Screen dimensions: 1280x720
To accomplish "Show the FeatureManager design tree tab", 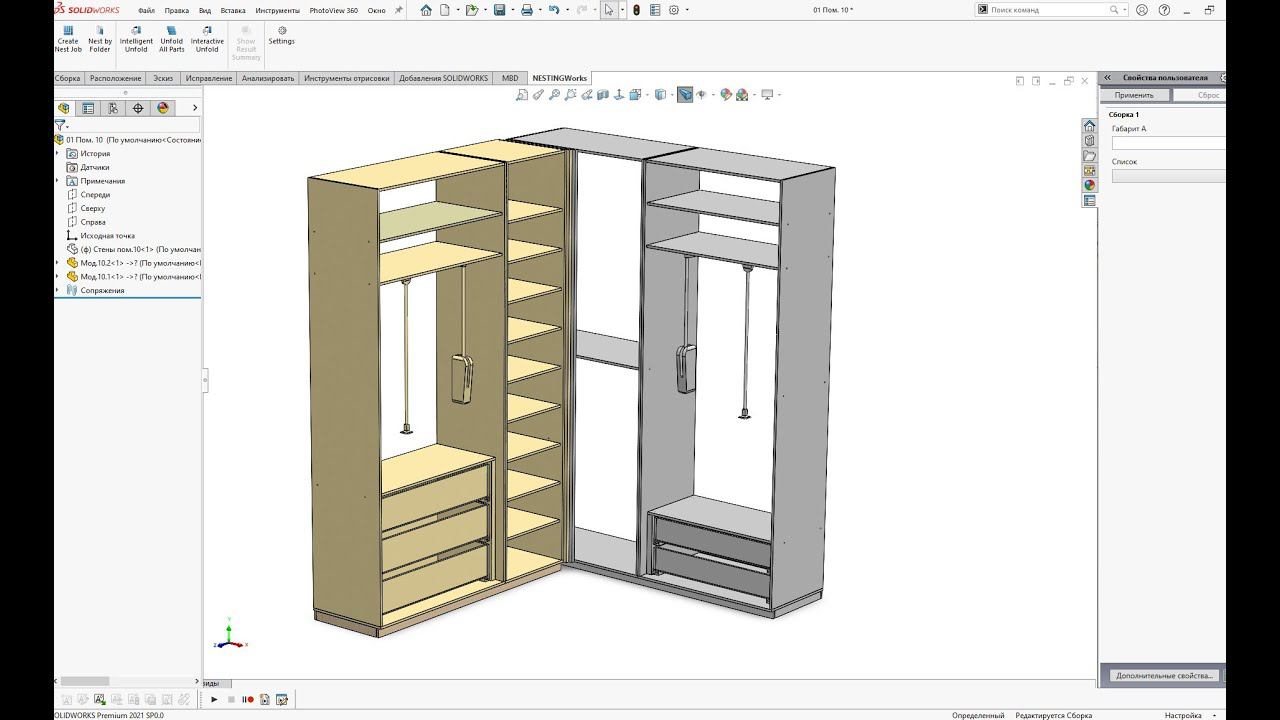I will click(x=64, y=108).
